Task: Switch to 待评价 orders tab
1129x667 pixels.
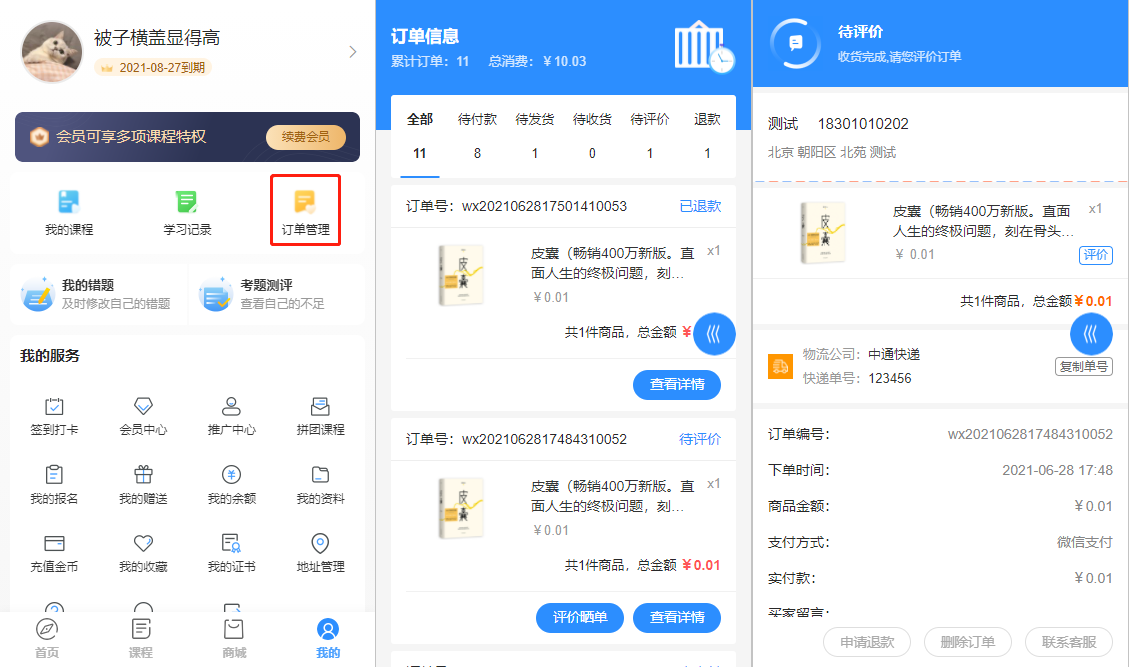Action: click(650, 136)
